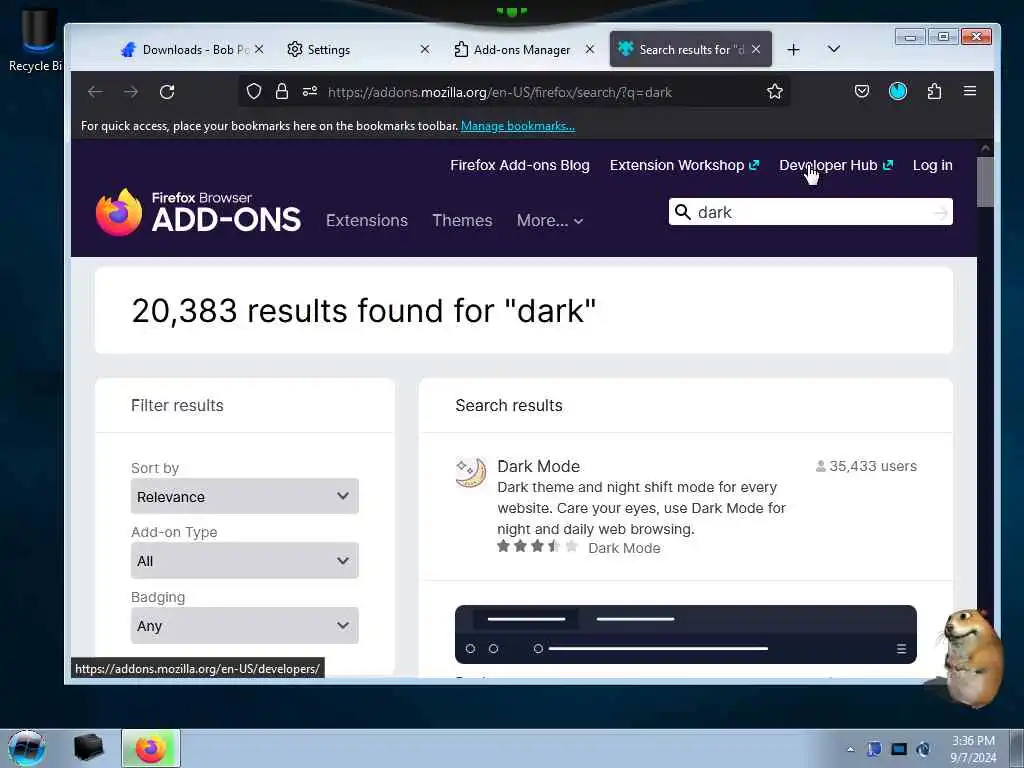1024x768 pixels.
Task: Open the Extensions puzzle piece toolbar icon
Action: (x=935, y=91)
